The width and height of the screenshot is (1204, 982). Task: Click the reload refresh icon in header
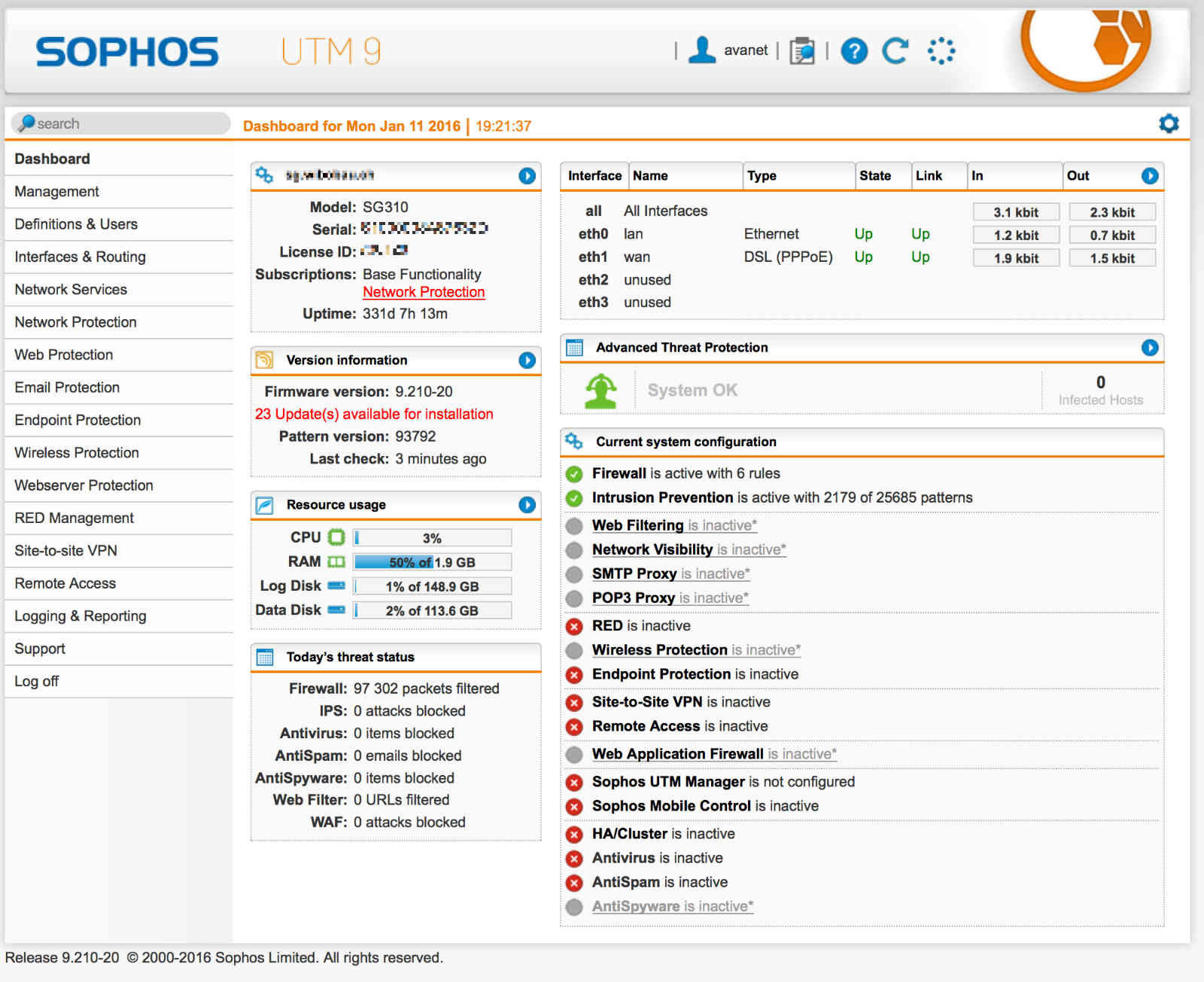[895, 51]
